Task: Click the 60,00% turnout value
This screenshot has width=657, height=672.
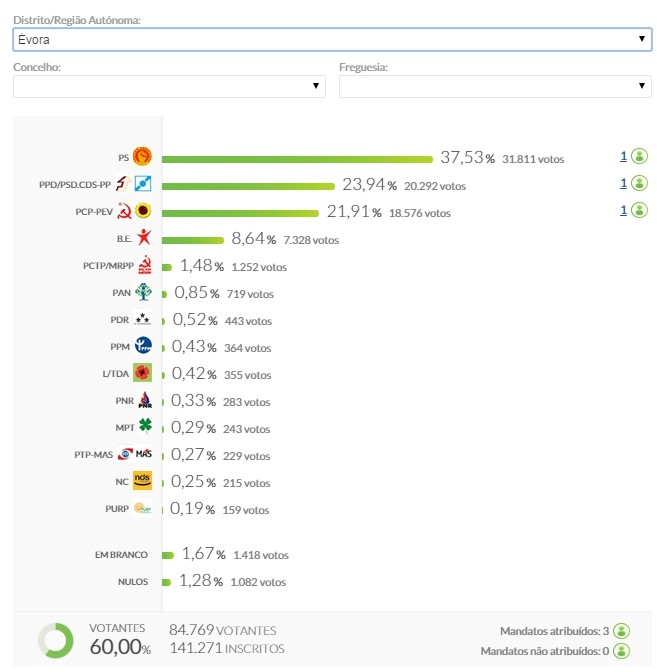Action: (120, 647)
